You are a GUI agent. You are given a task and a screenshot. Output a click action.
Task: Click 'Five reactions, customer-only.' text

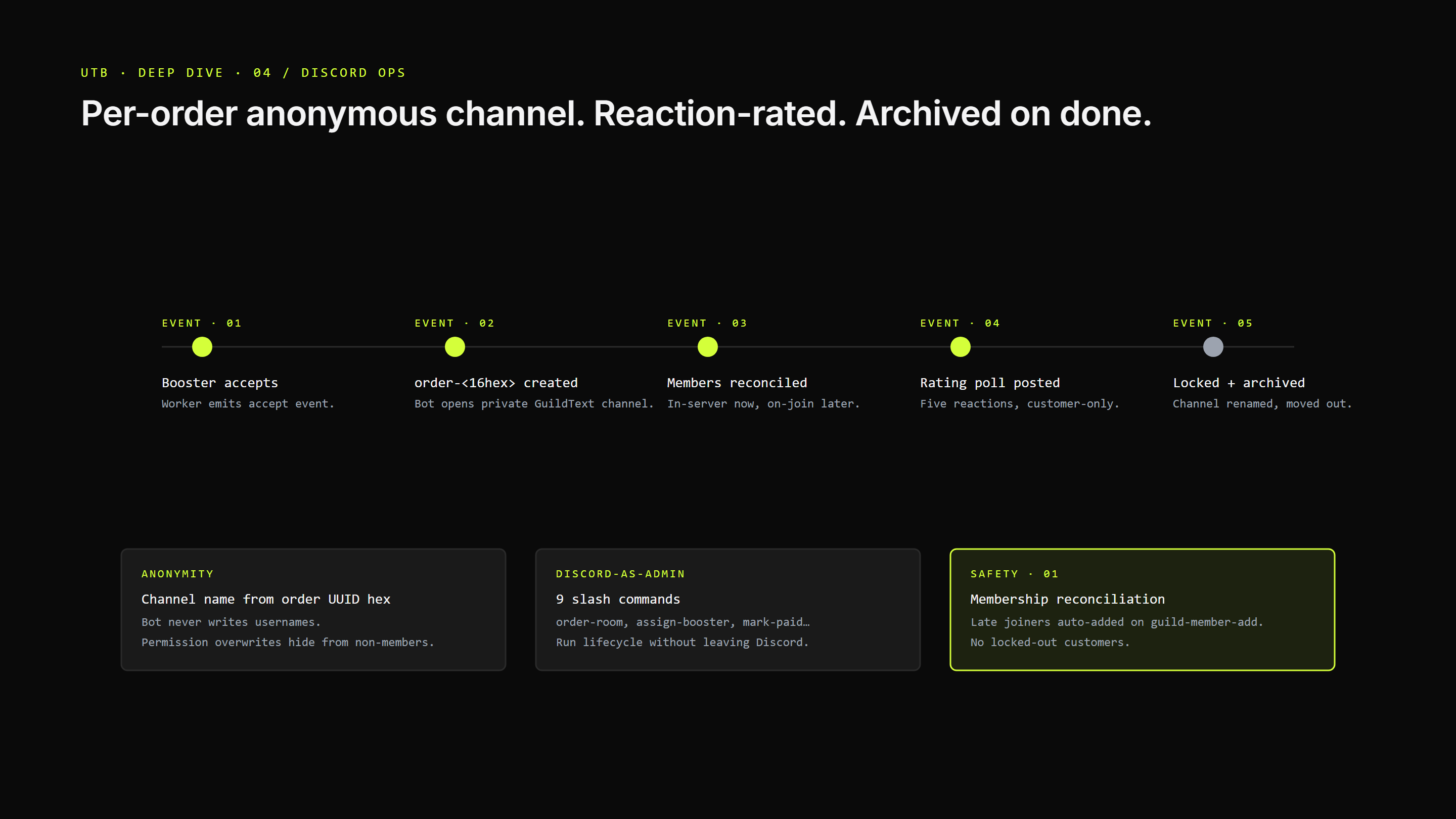[1019, 403]
